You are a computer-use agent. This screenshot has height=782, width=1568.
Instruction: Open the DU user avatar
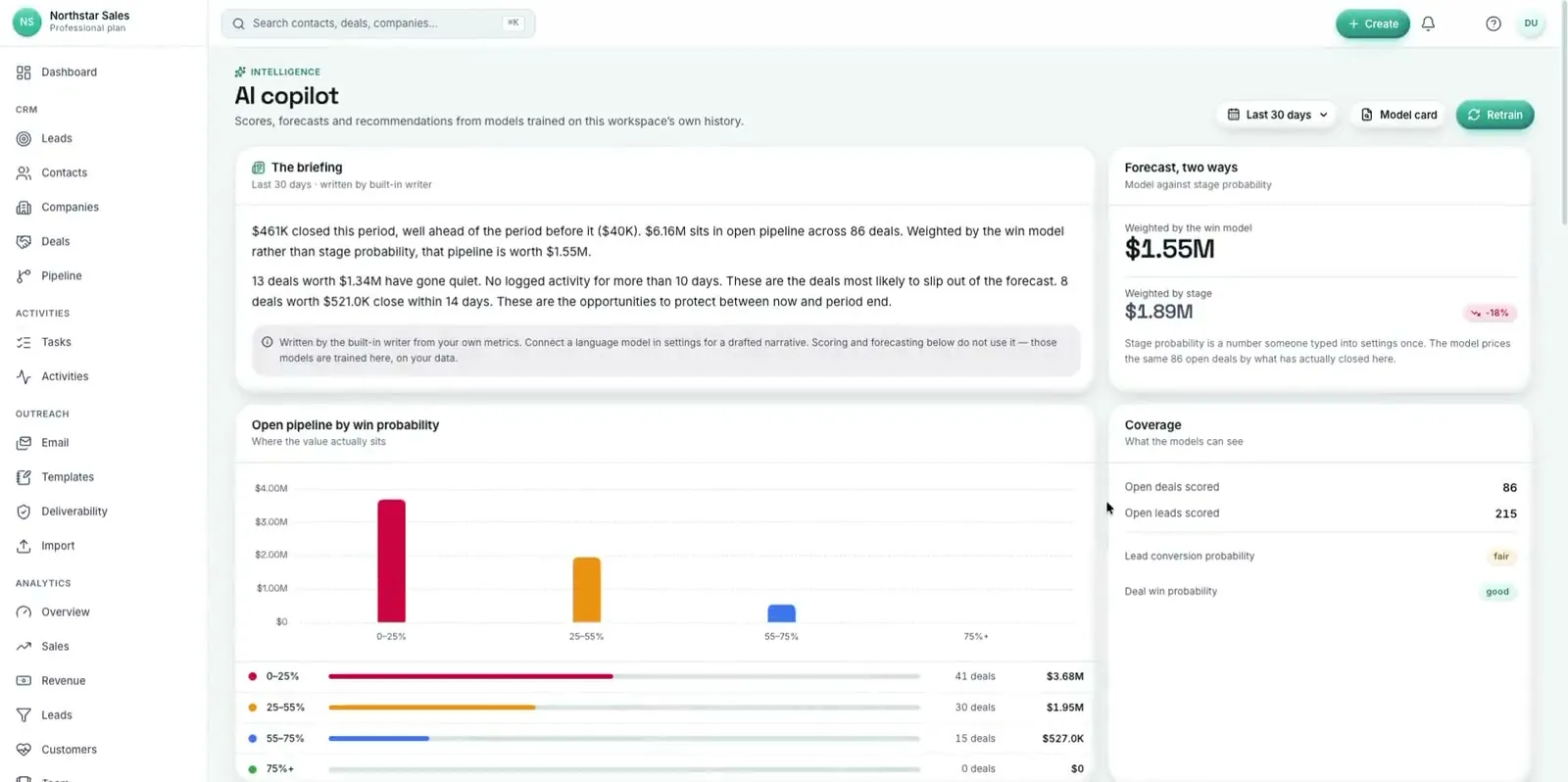1531,24
